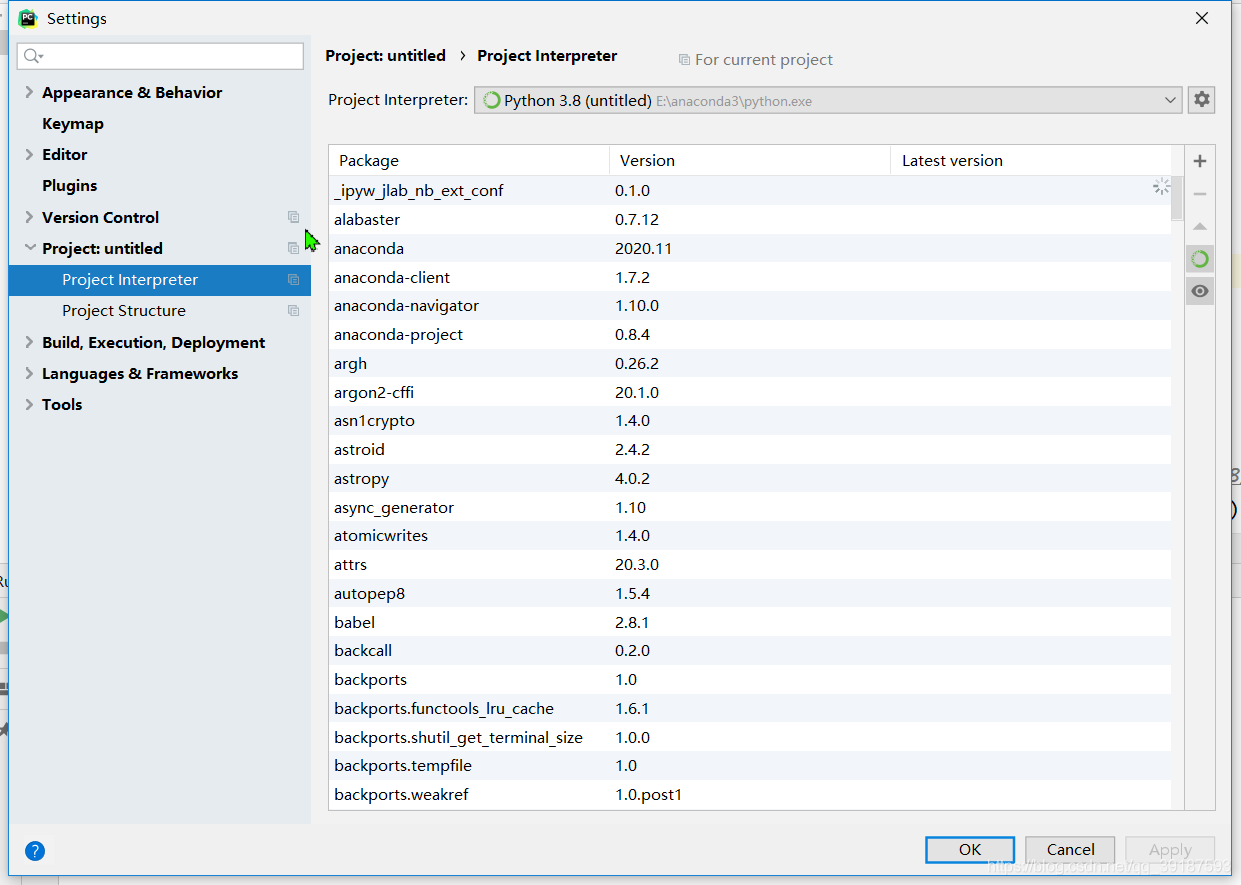Select the backports.tempfile package row
Screen dimensions: 1241x885
click(x=750, y=765)
